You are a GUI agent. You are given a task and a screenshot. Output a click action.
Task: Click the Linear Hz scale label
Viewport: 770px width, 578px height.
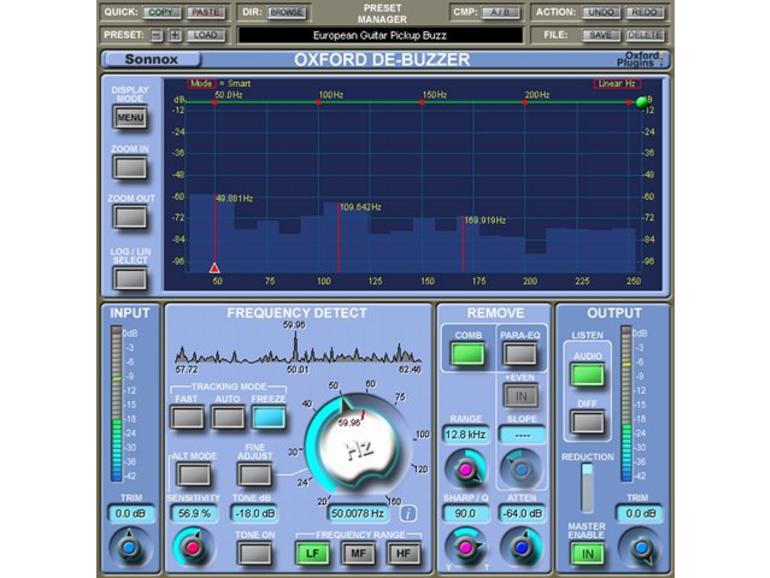point(617,84)
